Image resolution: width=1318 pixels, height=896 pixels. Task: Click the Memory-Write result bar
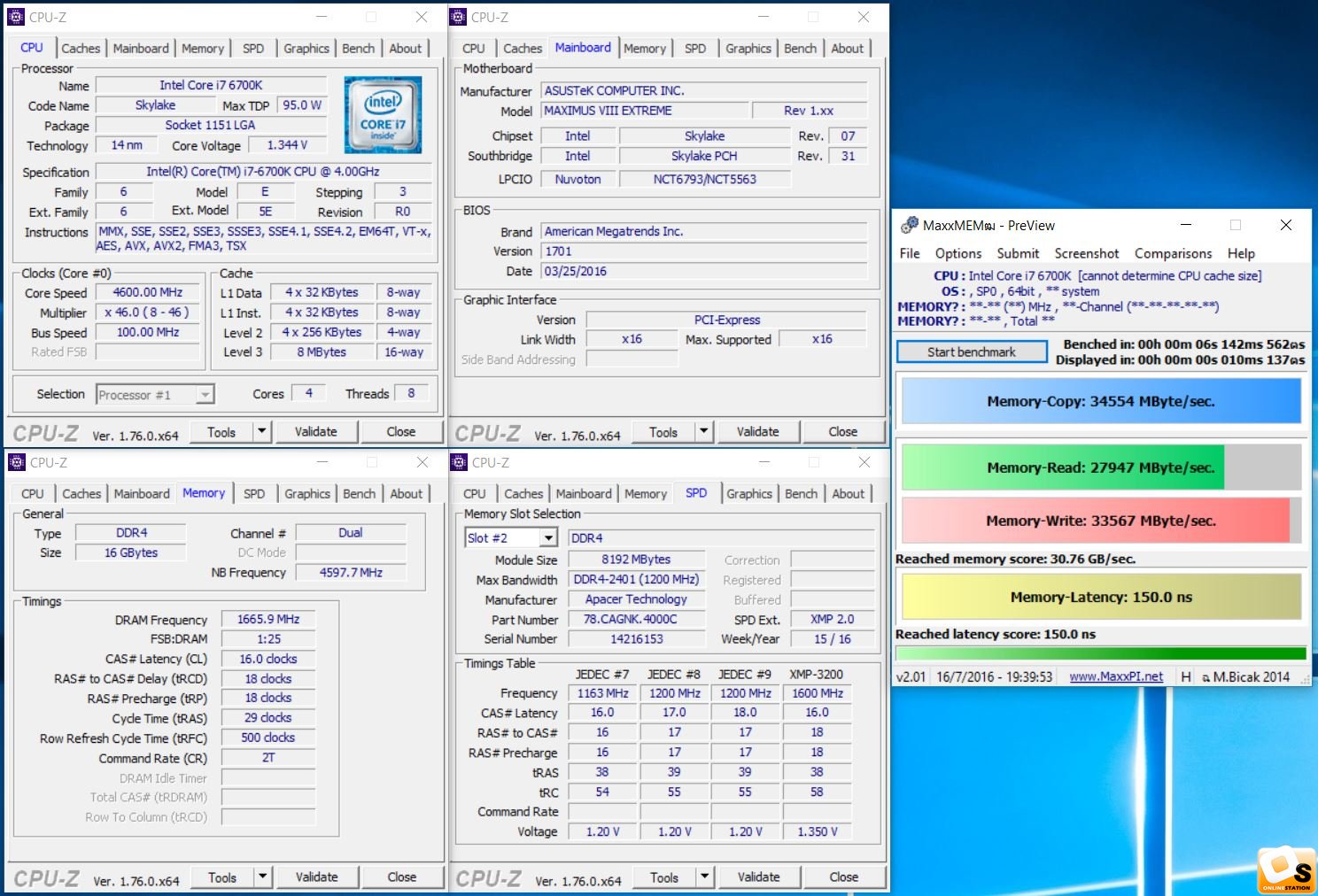tap(1101, 521)
